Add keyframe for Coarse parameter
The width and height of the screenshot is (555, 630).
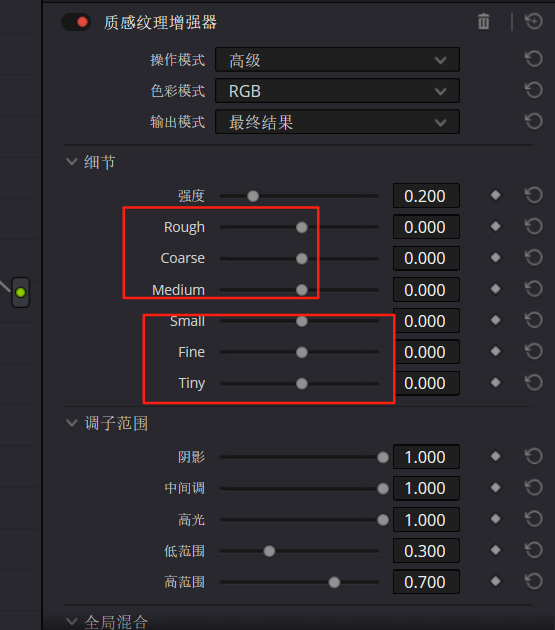click(496, 258)
